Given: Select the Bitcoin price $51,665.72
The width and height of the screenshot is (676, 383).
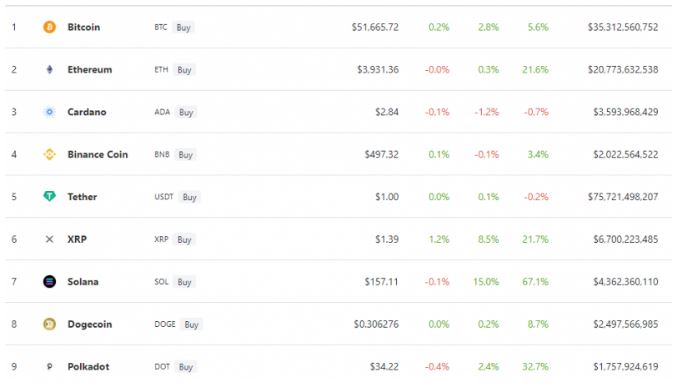Looking at the screenshot, I should pos(375,27).
